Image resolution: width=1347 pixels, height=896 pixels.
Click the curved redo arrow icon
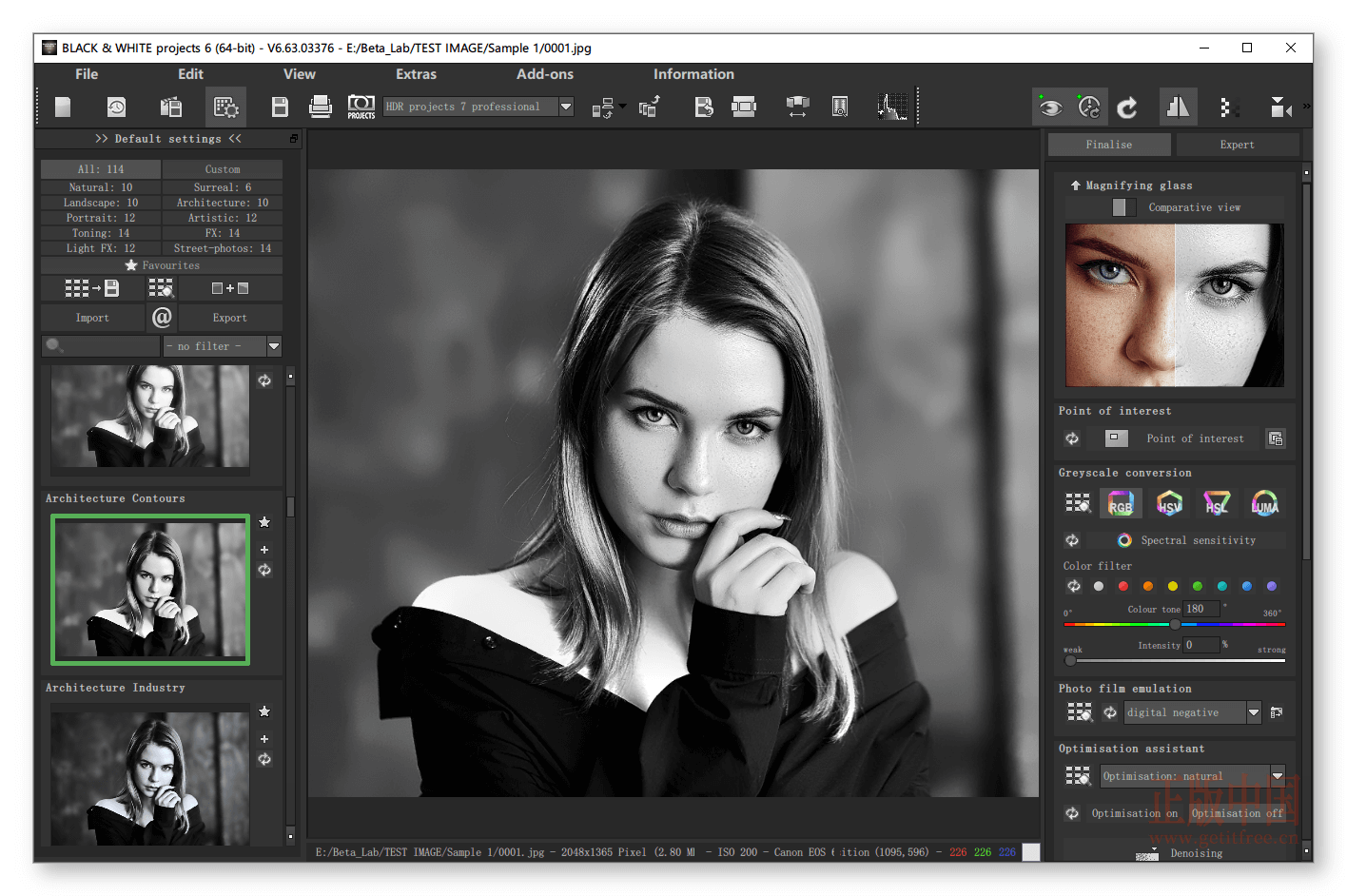click(x=1127, y=108)
